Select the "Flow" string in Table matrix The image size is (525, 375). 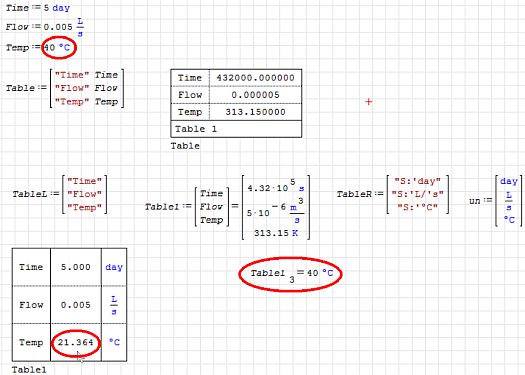(x=72, y=88)
